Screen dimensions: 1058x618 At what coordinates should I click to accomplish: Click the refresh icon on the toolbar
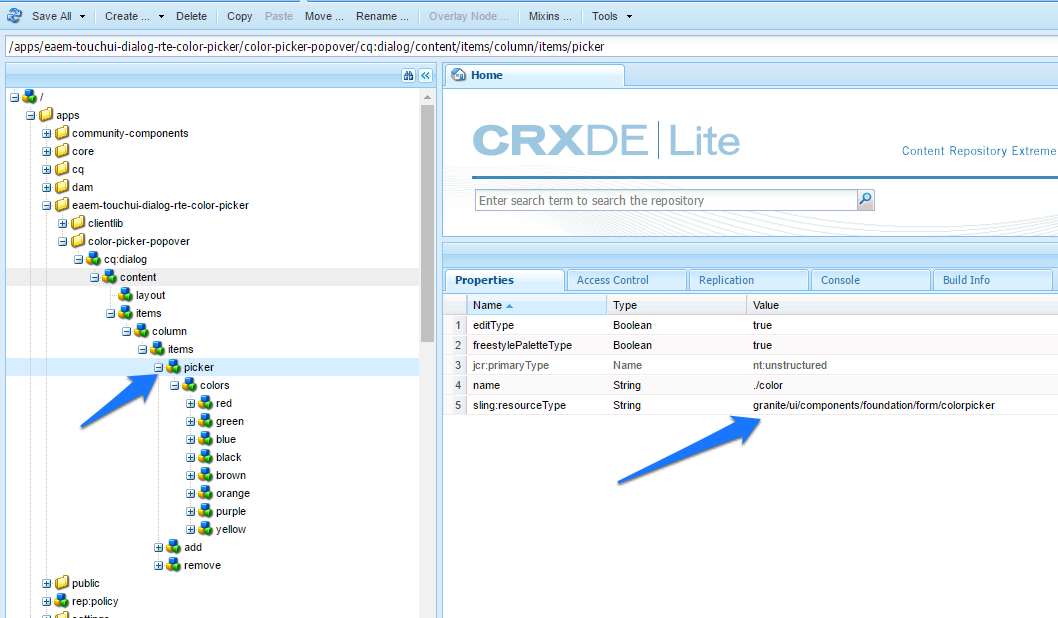[13, 15]
